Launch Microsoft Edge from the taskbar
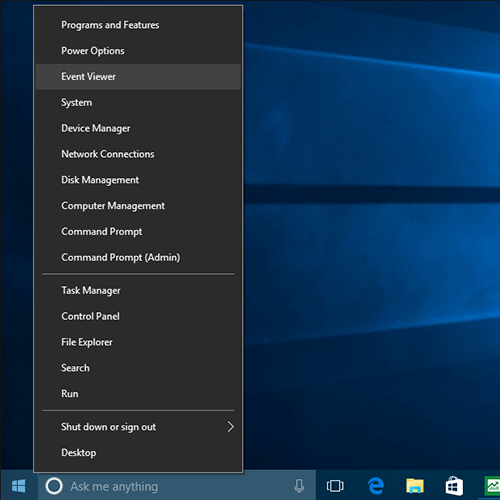The width and height of the screenshot is (500, 500). (x=376, y=486)
